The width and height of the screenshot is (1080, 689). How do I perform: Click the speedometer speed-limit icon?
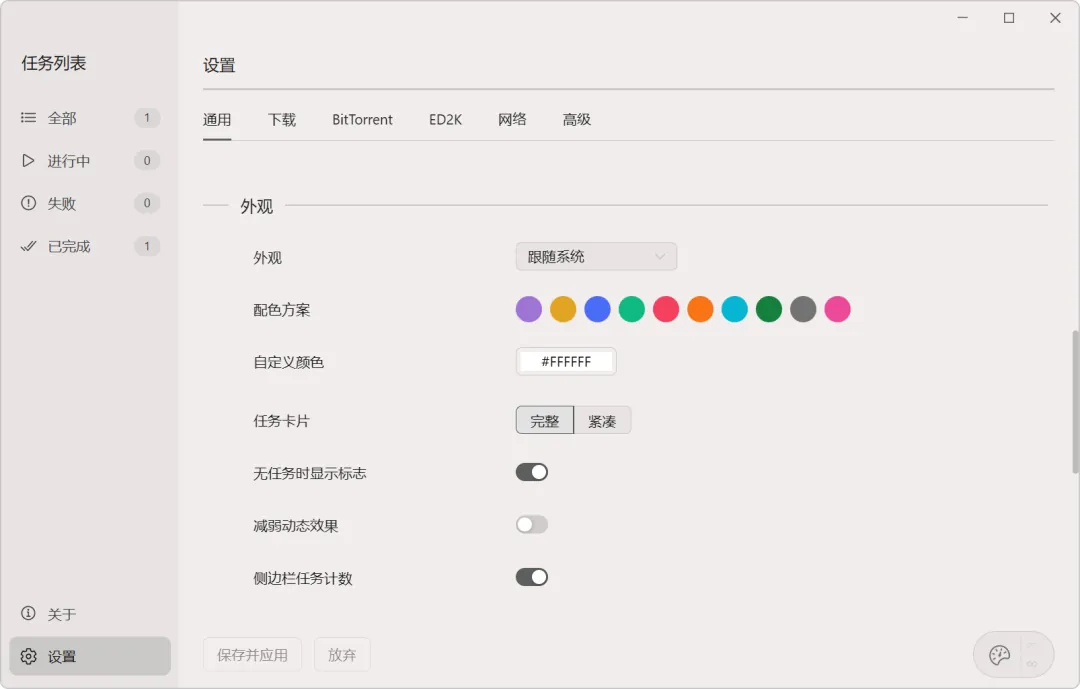click(999, 655)
